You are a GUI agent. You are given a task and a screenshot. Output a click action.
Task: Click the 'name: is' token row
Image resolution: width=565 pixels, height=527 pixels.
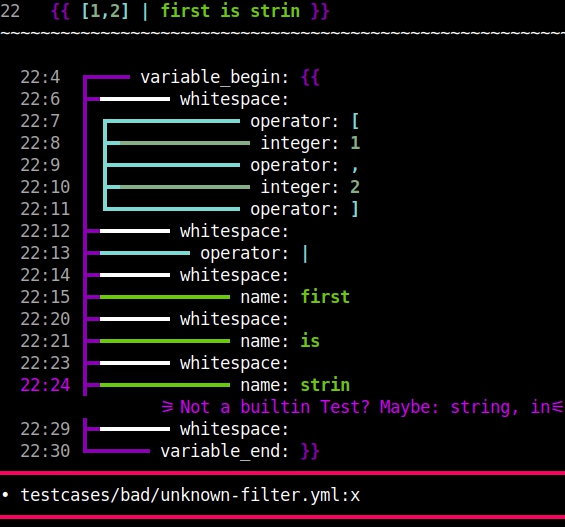point(280,341)
